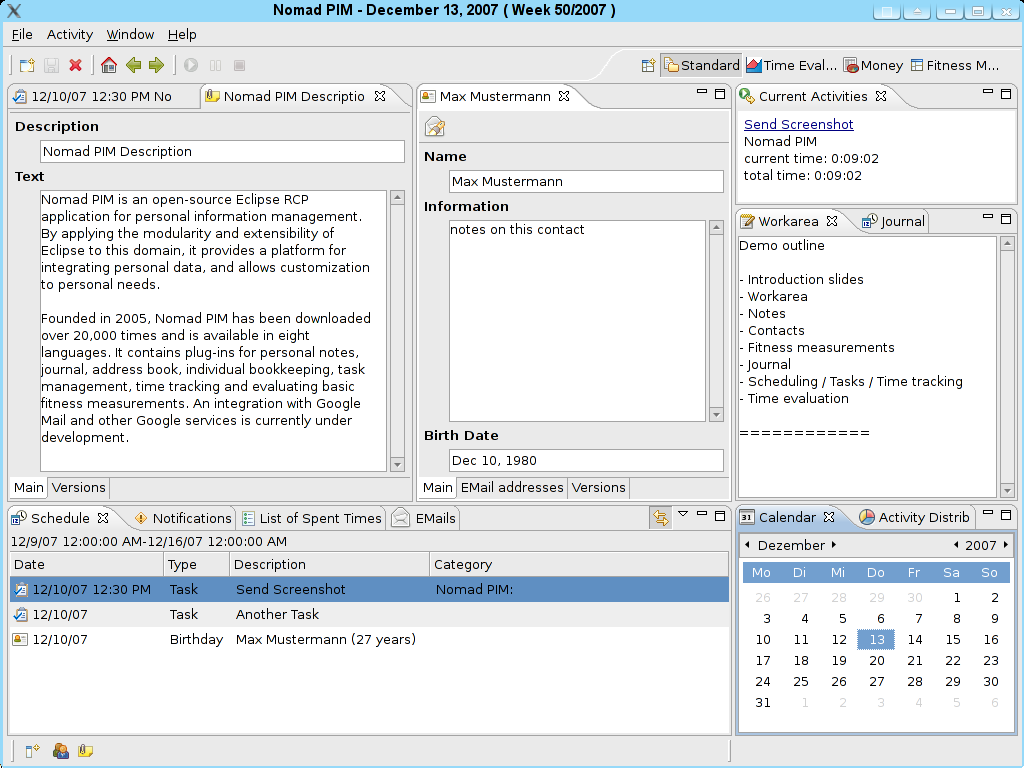1024x768 pixels.
Task: Click the red delete X toolbar icon
Action: point(76,65)
